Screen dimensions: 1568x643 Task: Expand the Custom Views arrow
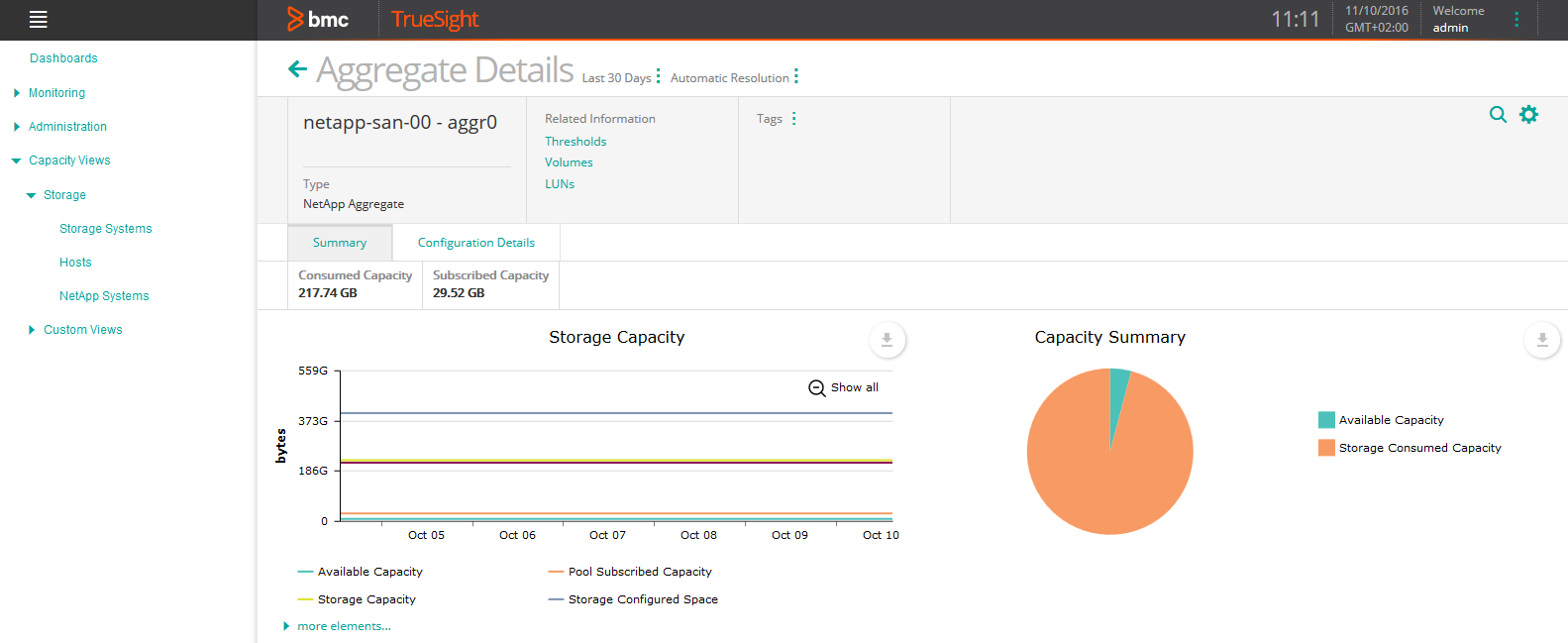pyautogui.click(x=32, y=330)
